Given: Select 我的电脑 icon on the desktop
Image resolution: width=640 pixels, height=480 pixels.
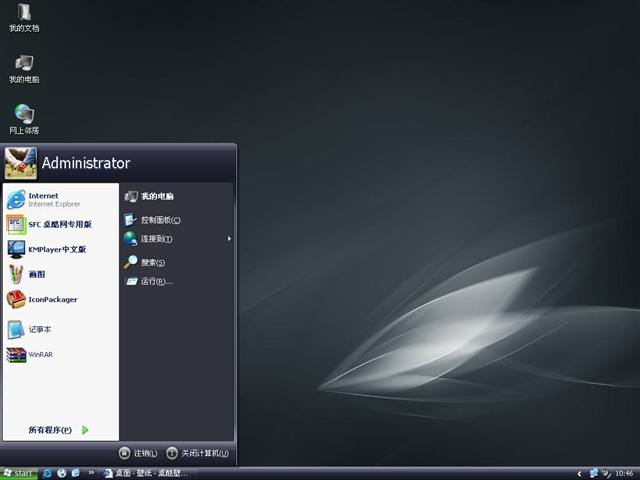Looking at the screenshot, I should pyautogui.click(x=24, y=69).
